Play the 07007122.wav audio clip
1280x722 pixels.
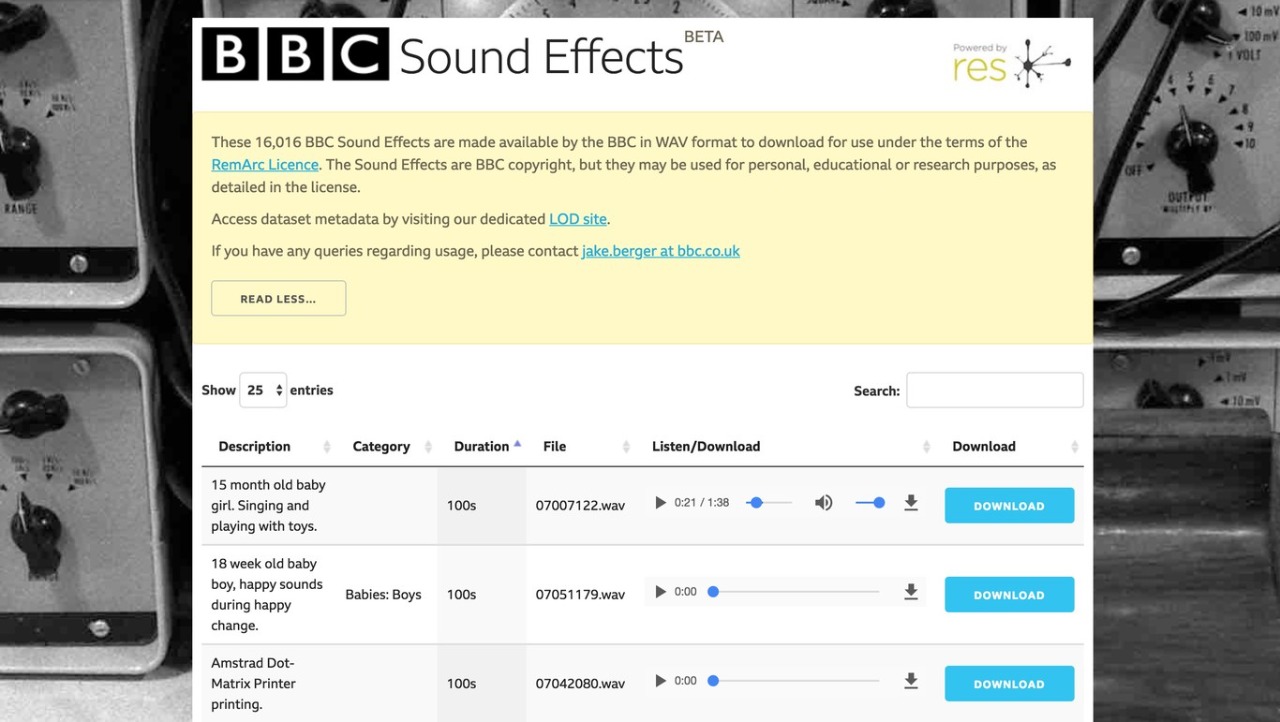coord(660,503)
